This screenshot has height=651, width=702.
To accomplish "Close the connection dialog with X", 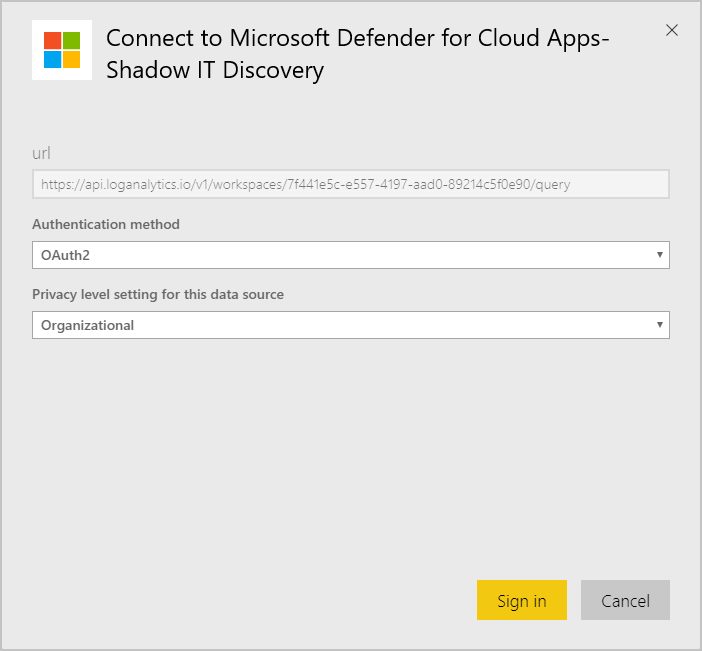I will click(672, 30).
